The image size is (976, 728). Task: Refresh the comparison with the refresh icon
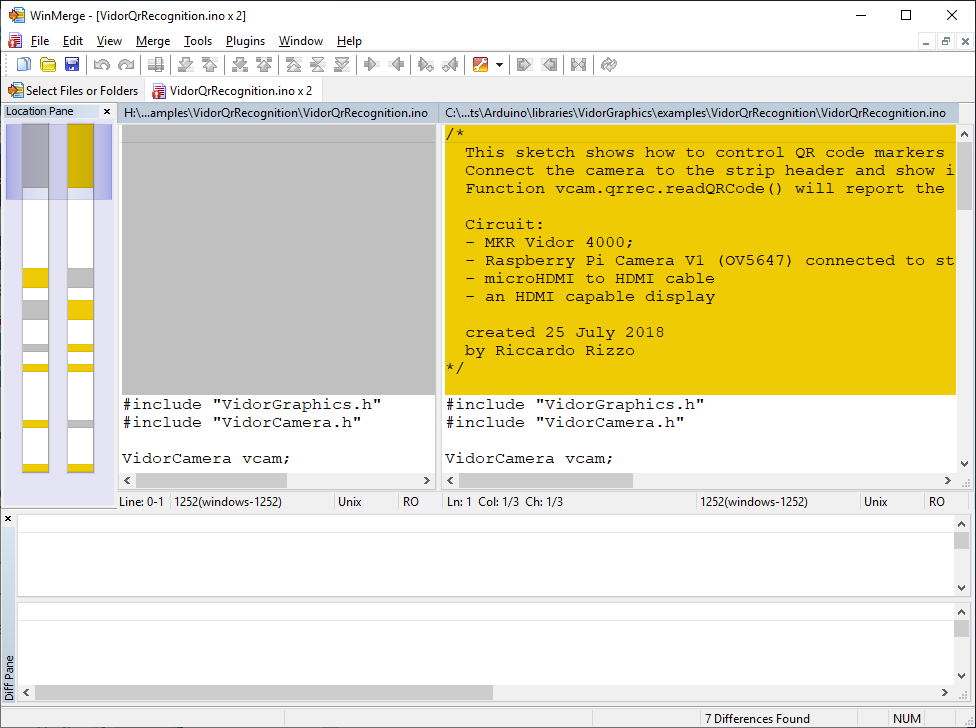click(608, 65)
